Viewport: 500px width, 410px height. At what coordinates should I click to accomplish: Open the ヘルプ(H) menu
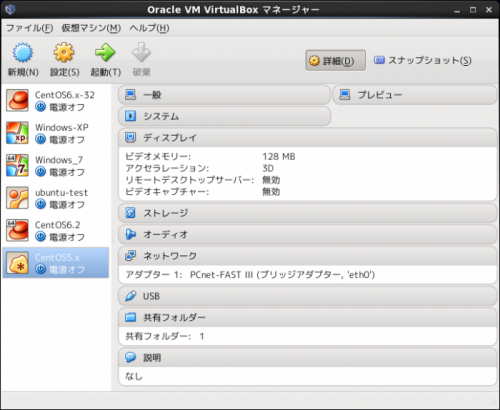149,28
